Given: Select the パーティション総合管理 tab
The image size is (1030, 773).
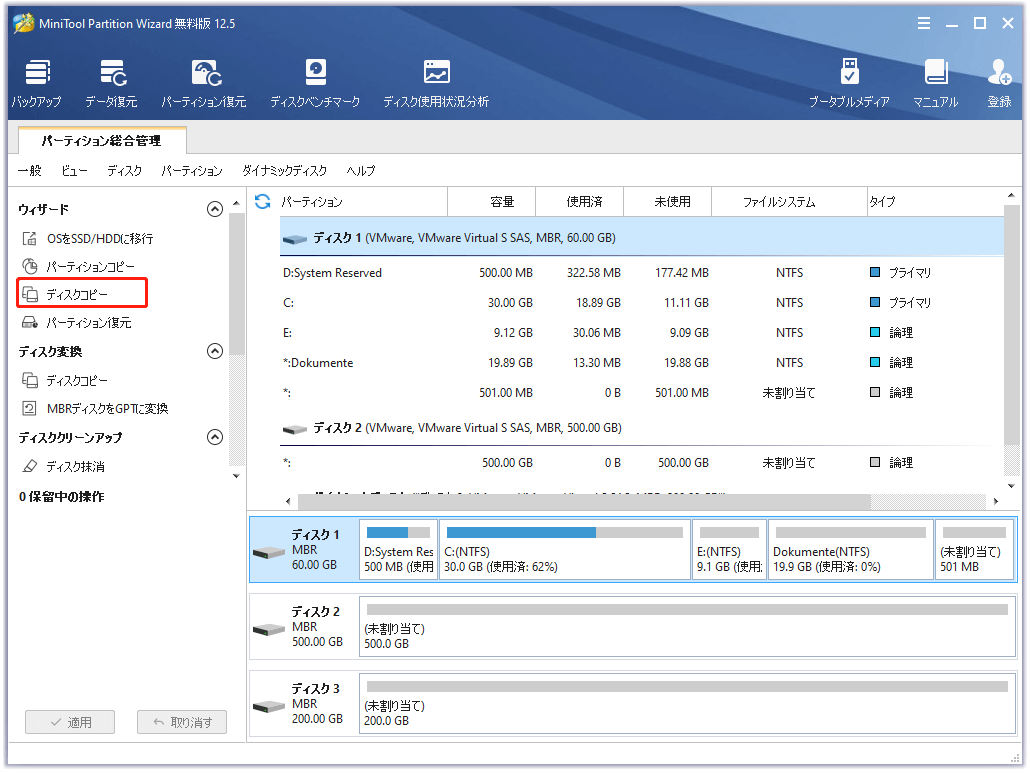Looking at the screenshot, I should pos(101,141).
